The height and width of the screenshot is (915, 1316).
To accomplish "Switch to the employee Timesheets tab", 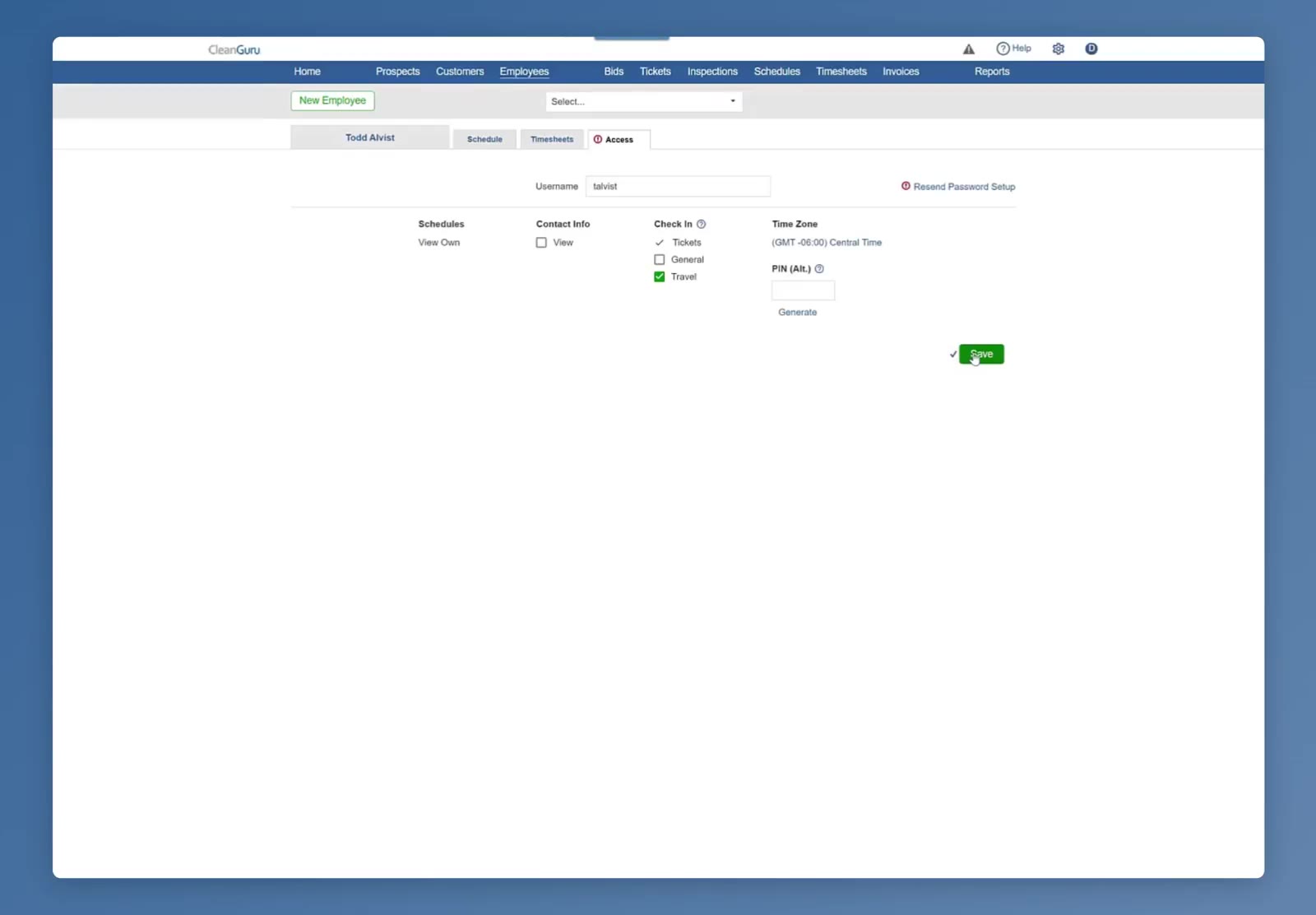I will point(552,139).
